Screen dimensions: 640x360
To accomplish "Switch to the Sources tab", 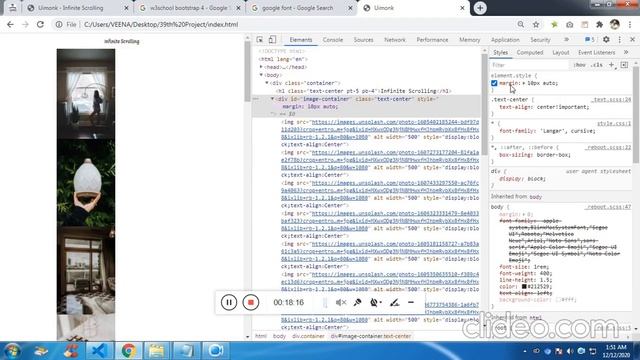I will 363,40.
